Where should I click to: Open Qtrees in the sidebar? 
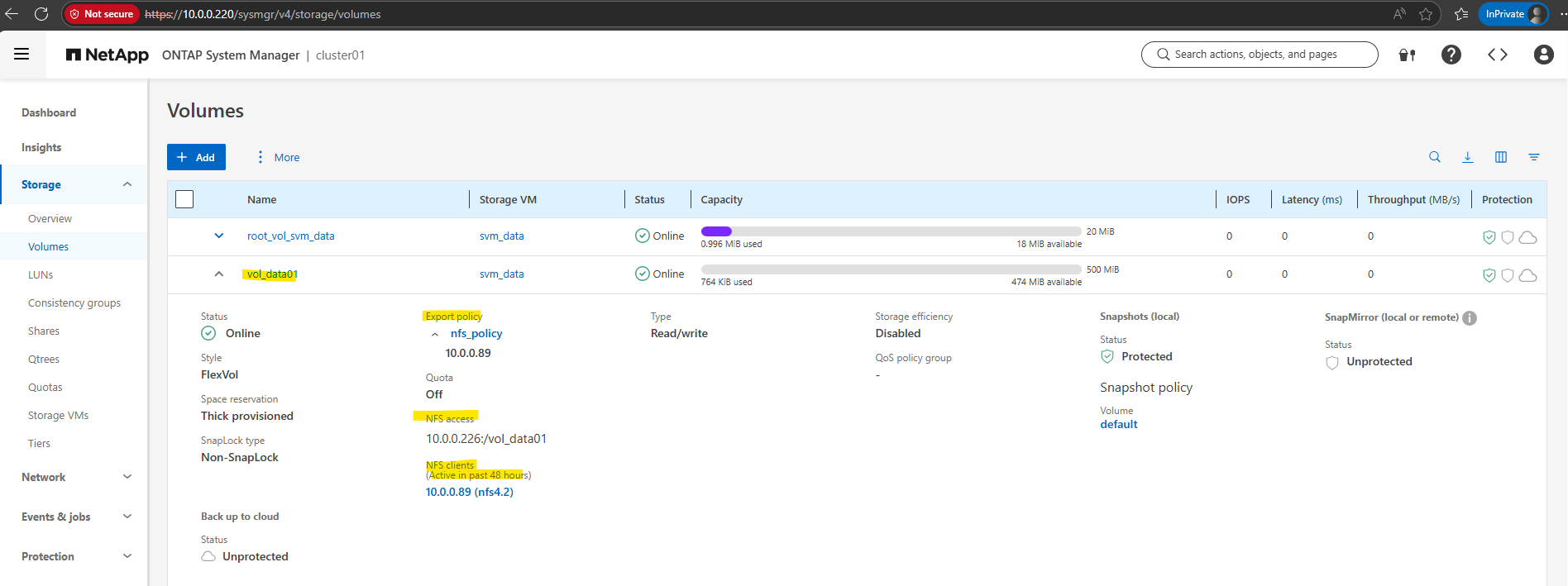[44, 359]
